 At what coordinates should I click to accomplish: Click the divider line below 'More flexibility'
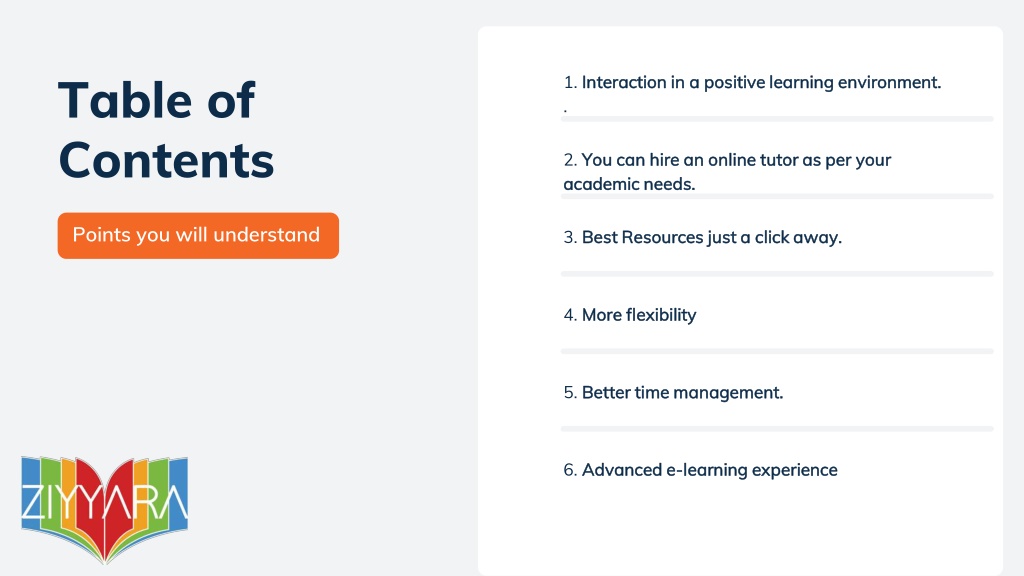[777, 351]
